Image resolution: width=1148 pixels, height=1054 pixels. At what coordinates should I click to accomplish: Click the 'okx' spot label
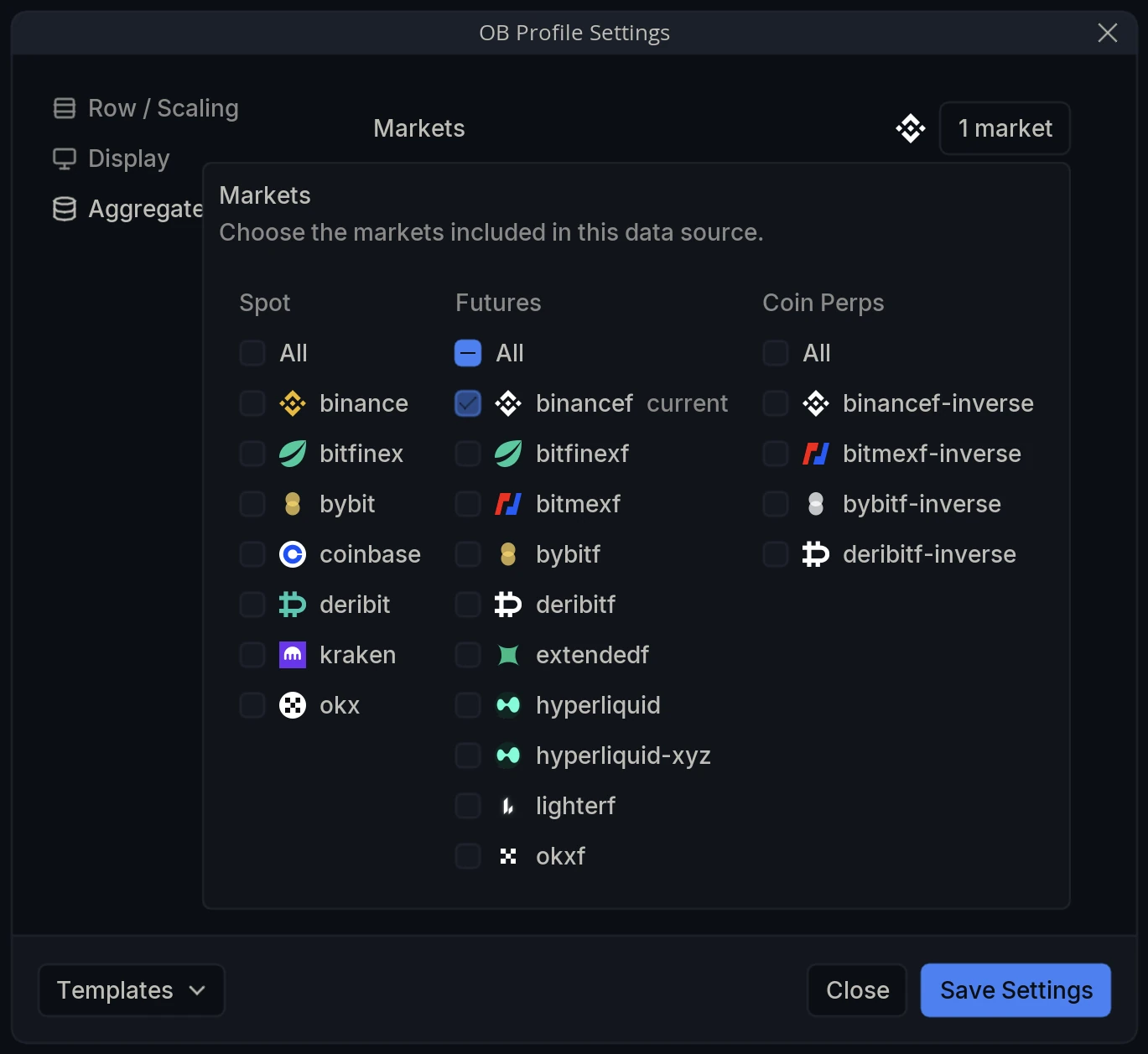340,705
